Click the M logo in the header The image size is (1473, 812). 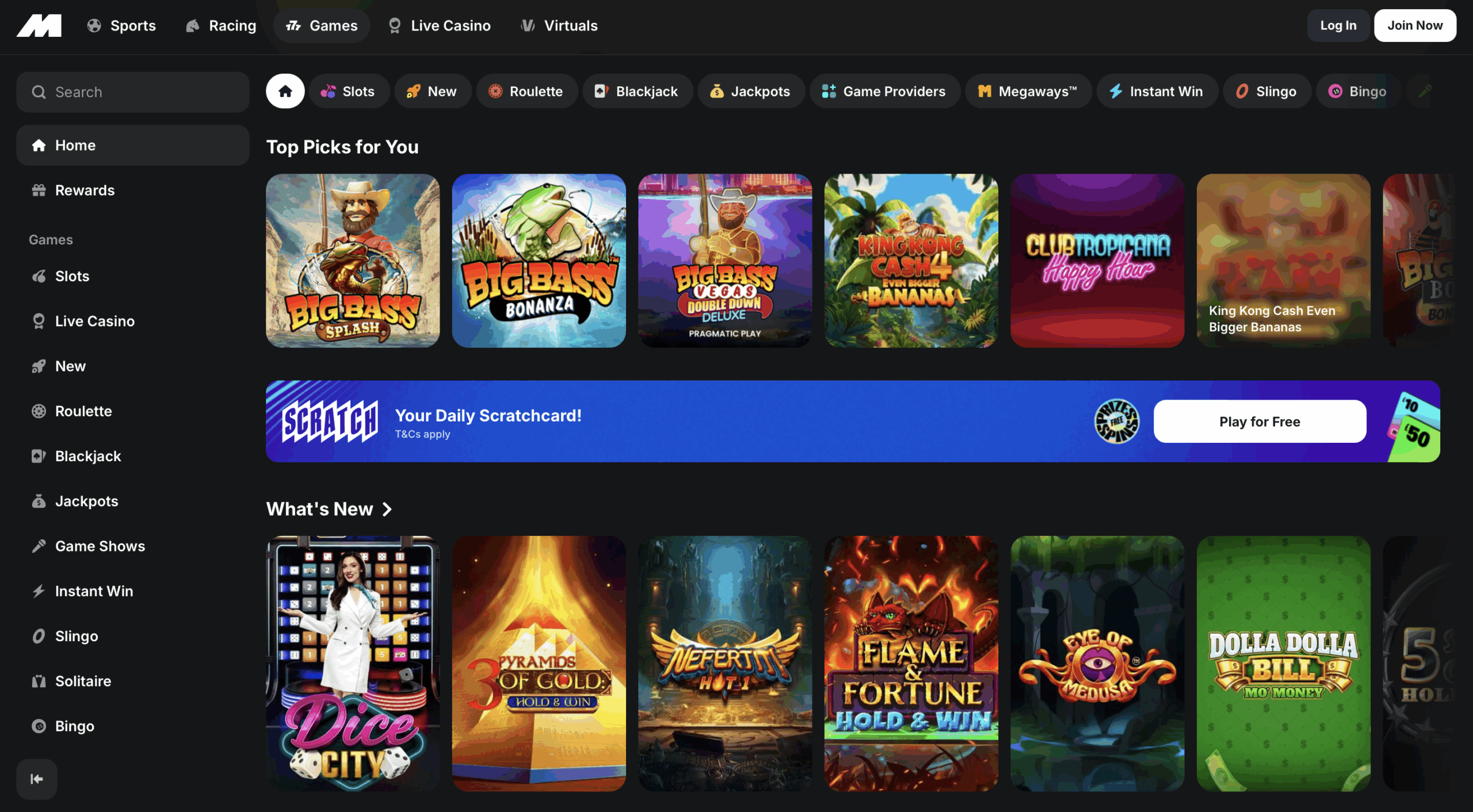coord(39,25)
